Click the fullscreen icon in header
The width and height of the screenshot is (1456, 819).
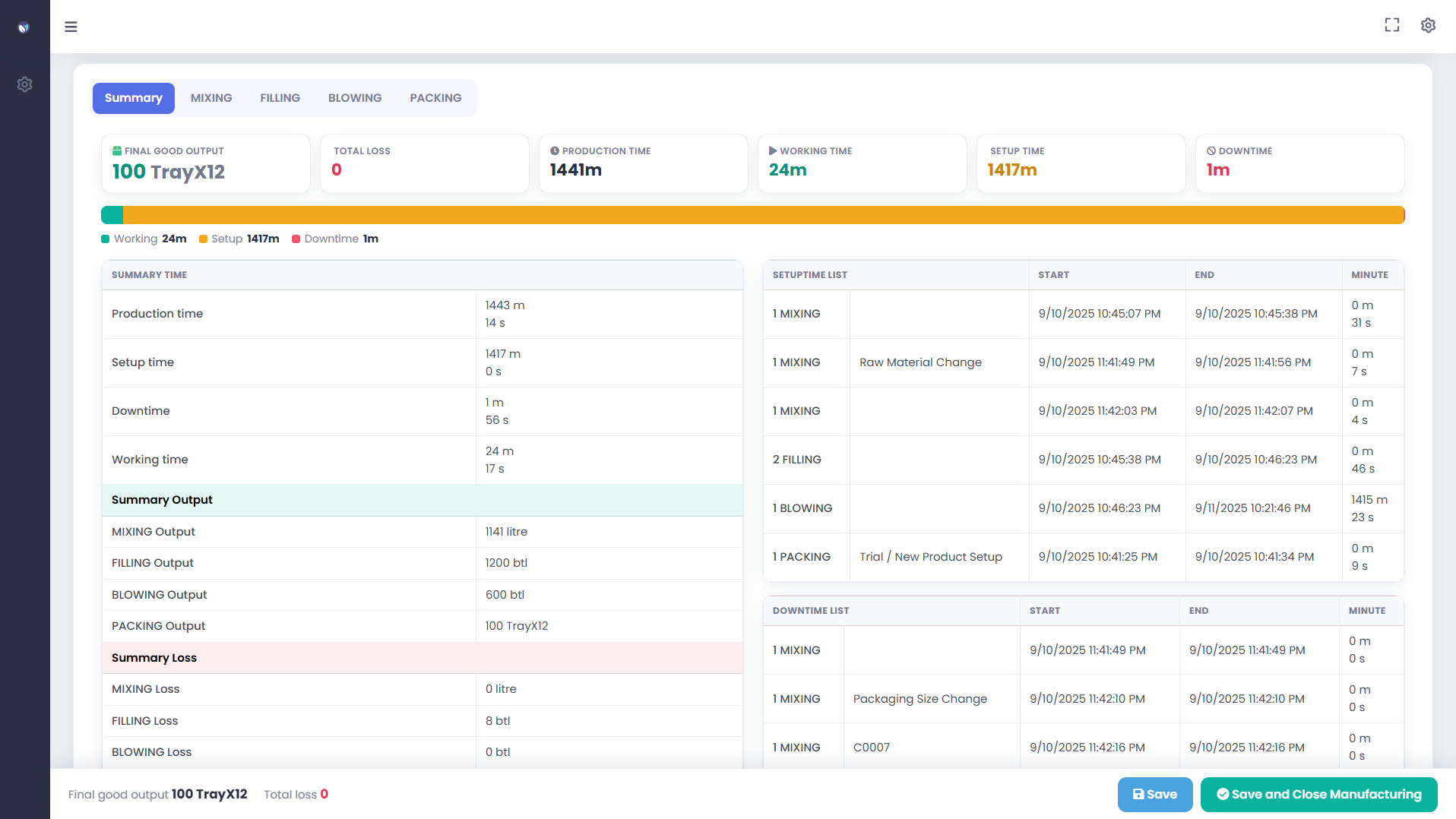(x=1391, y=25)
